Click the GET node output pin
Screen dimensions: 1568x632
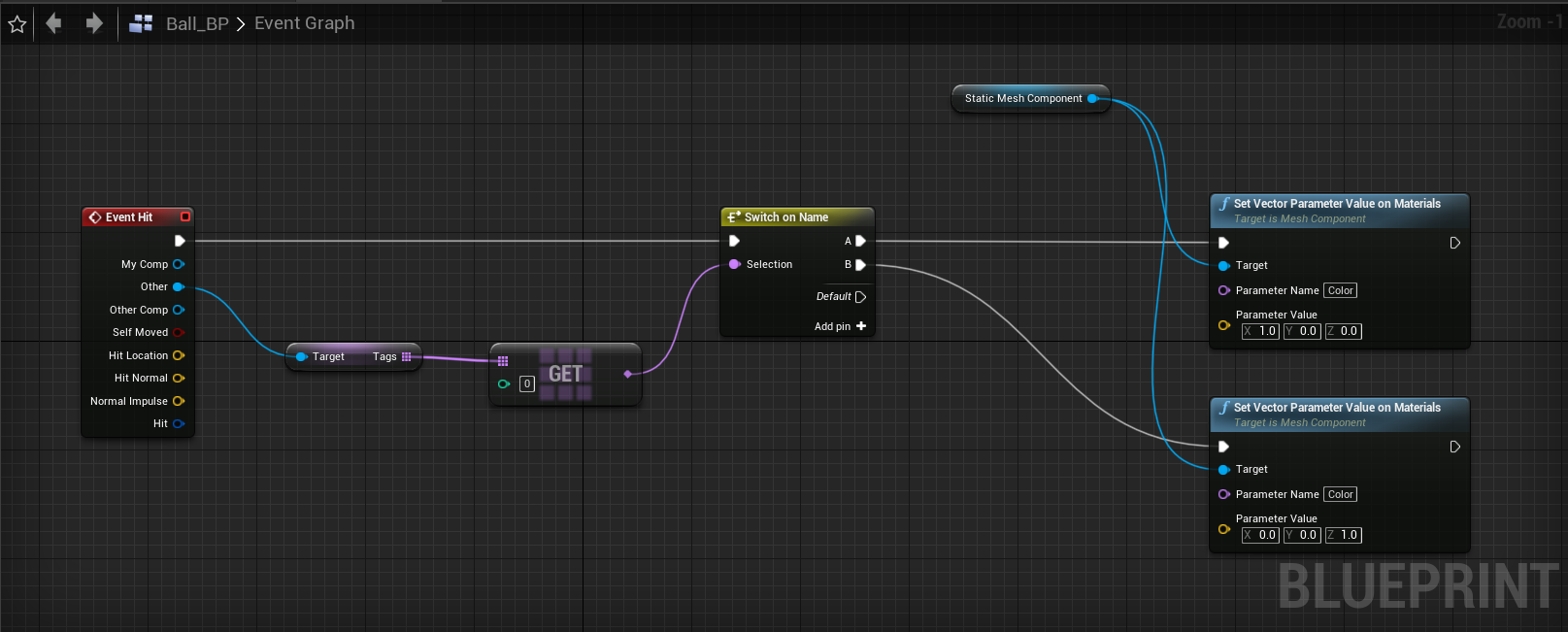pyautogui.click(x=628, y=374)
